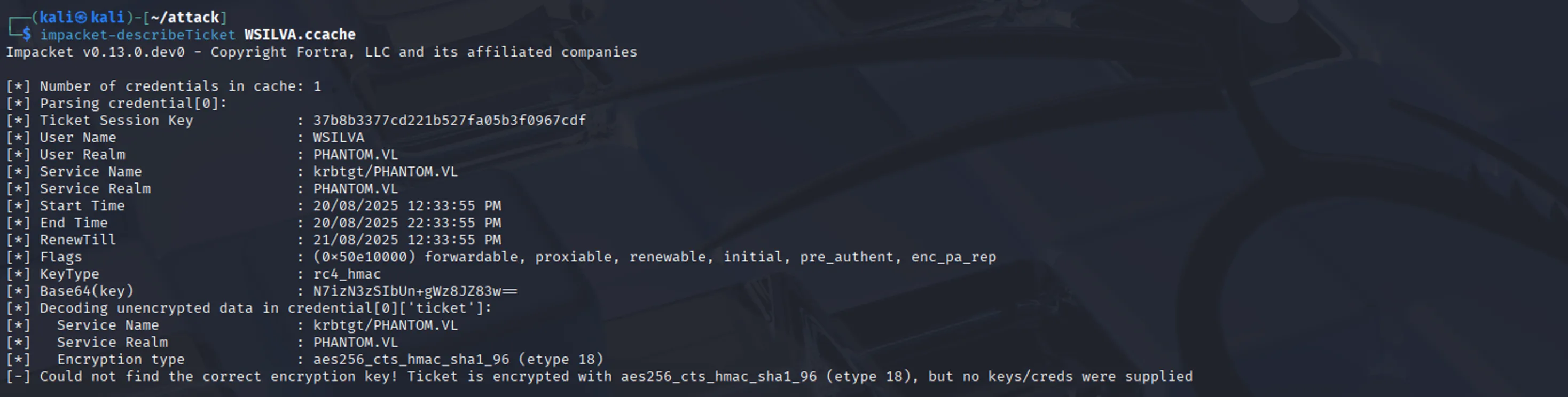The image size is (1568, 397).
Task: Click the User Name value WSILVA
Action: [x=339, y=137]
